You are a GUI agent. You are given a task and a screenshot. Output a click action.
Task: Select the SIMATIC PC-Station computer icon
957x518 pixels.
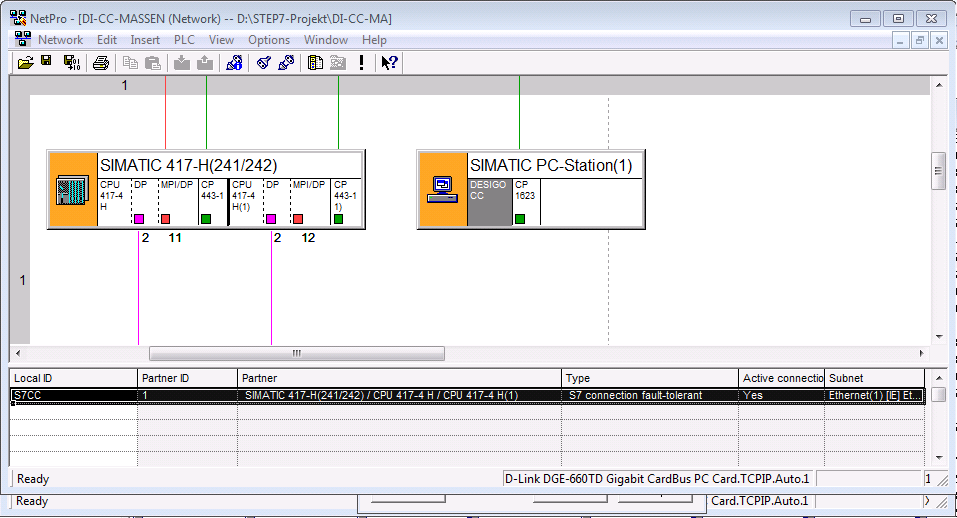442,189
